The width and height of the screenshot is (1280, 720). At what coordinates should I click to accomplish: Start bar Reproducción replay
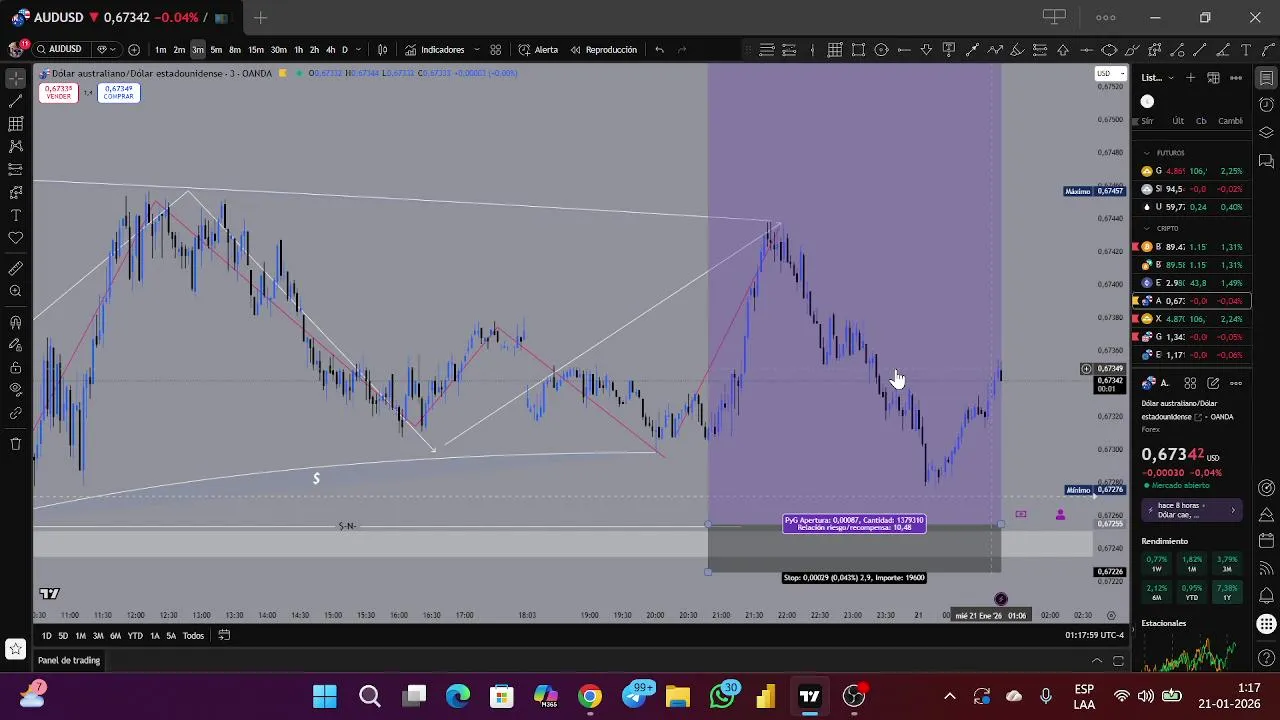(x=604, y=49)
